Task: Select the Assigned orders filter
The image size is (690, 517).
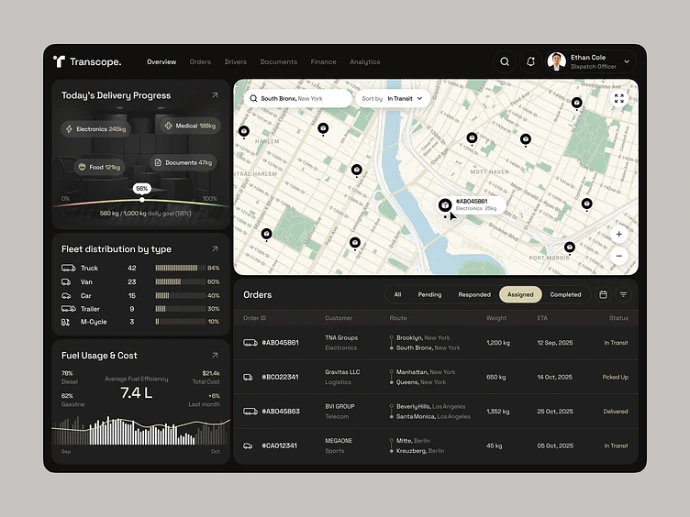Action: [520, 295]
